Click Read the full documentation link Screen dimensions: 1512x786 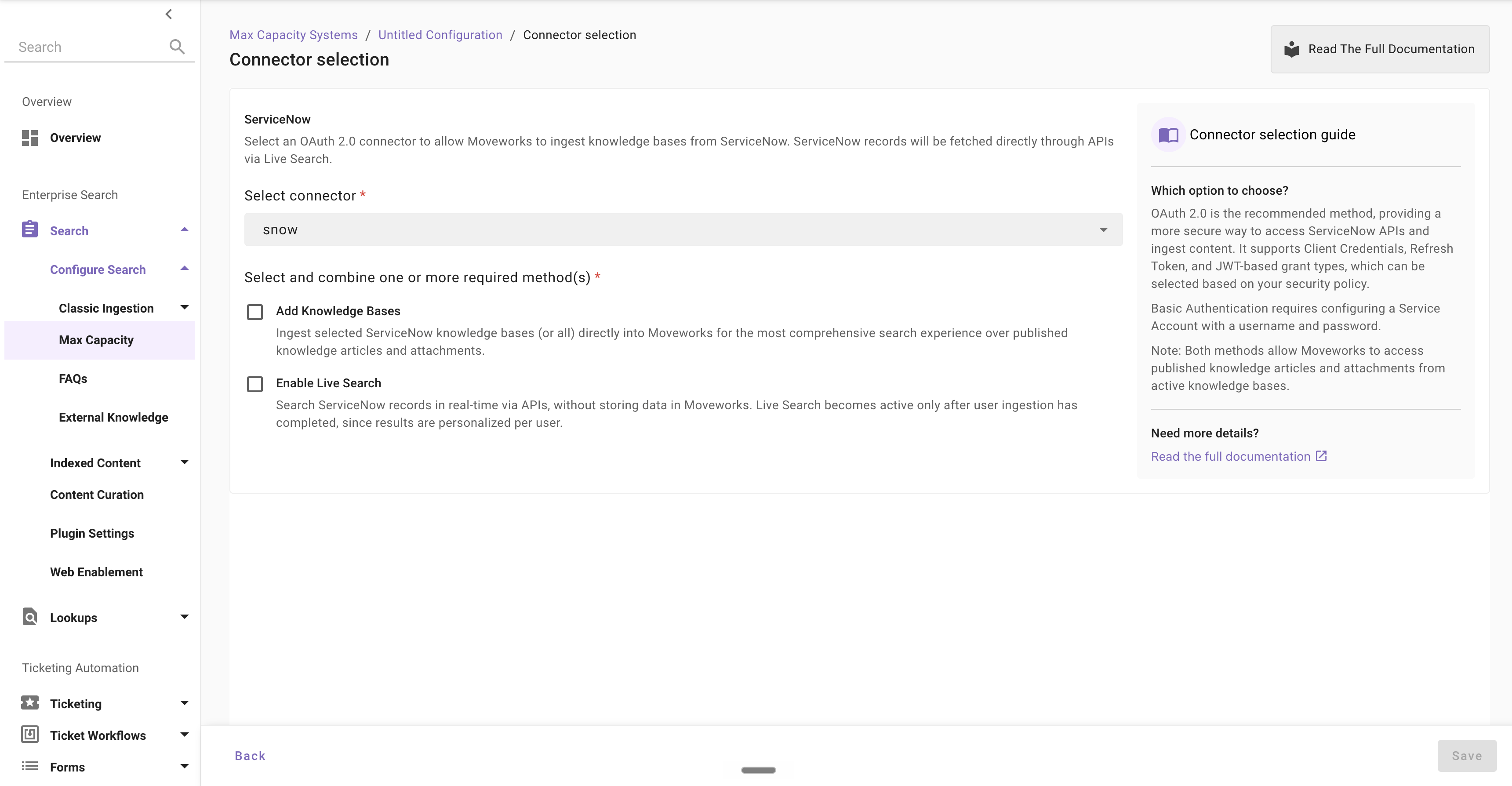(1230, 456)
